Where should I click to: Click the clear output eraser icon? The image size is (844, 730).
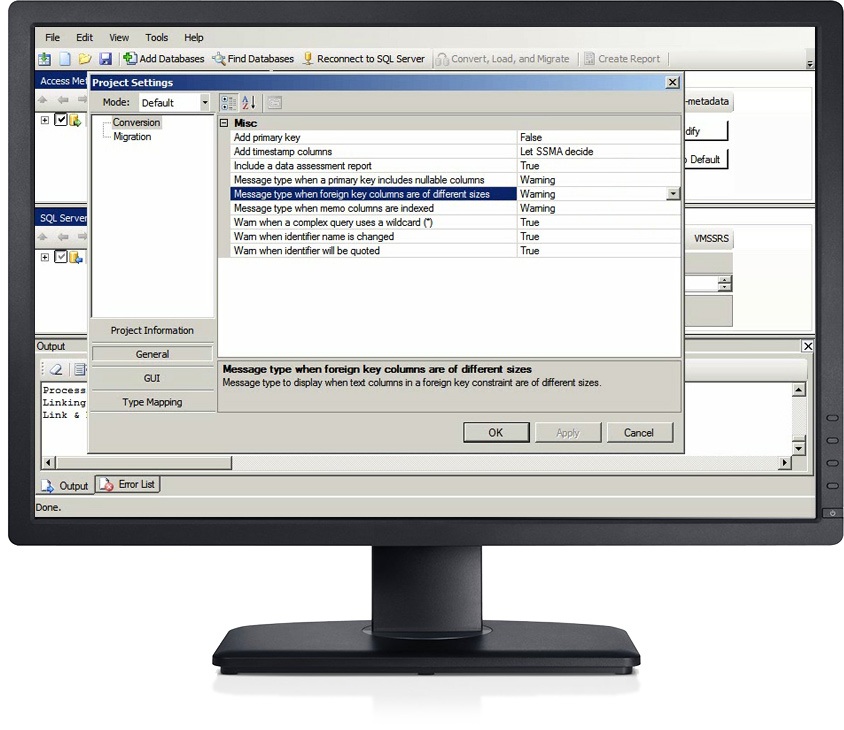(x=56, y=370)
